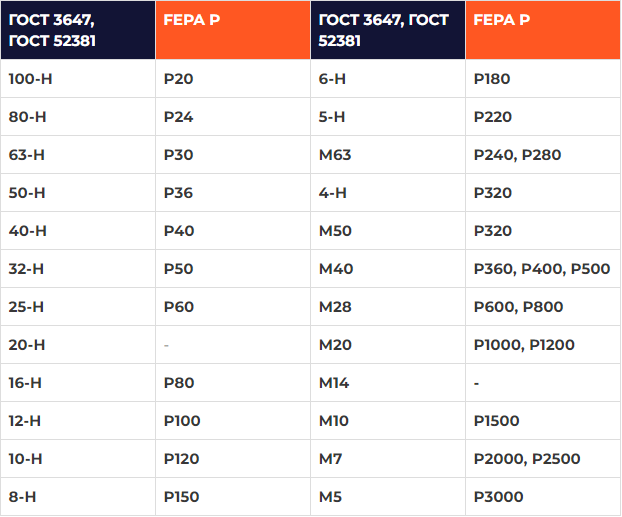Click the P600, P800 cell
This screenshot has width=622, height=517.
click(x=518, y=307)
